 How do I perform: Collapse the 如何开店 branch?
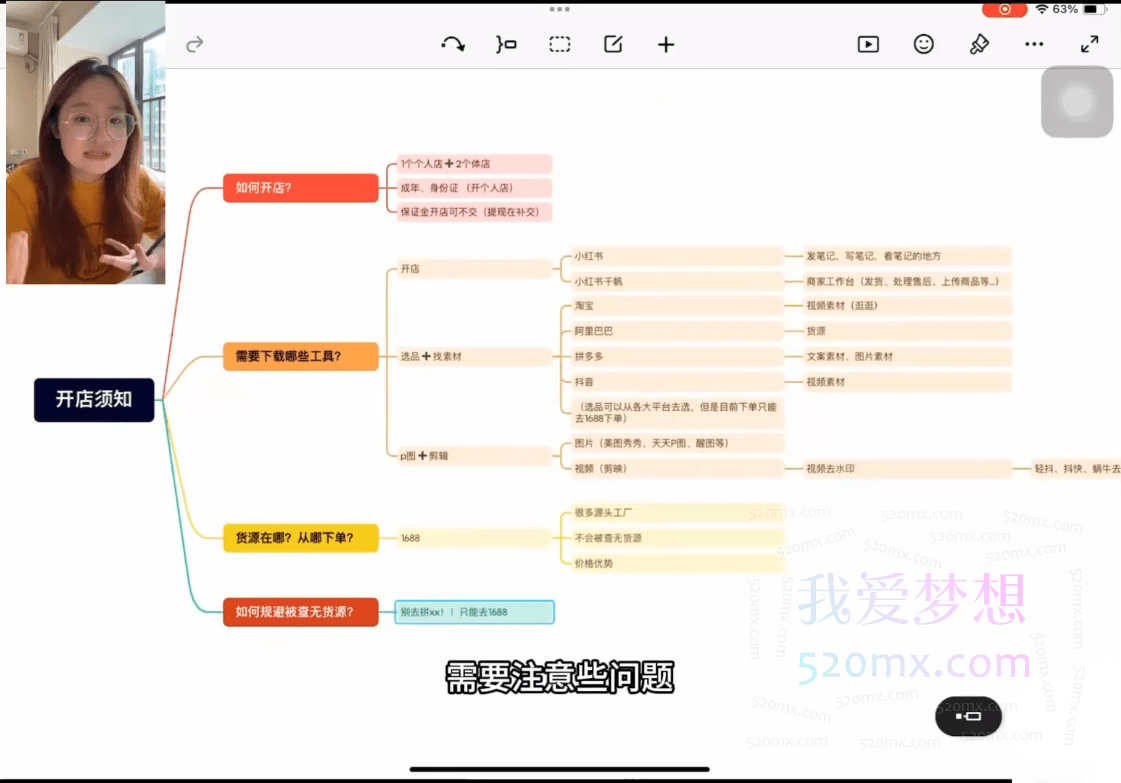click(x=300, y=187)
